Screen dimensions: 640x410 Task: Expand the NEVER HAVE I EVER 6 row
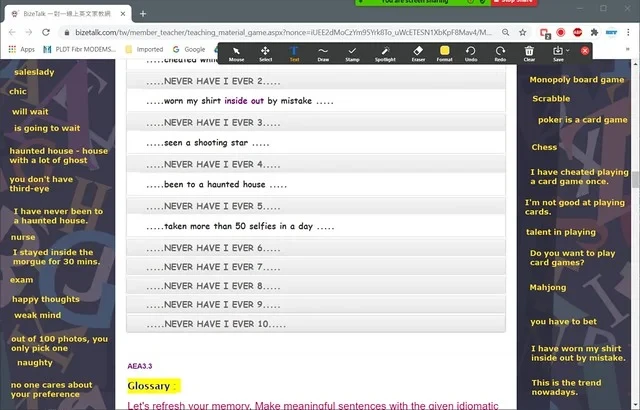316,248
